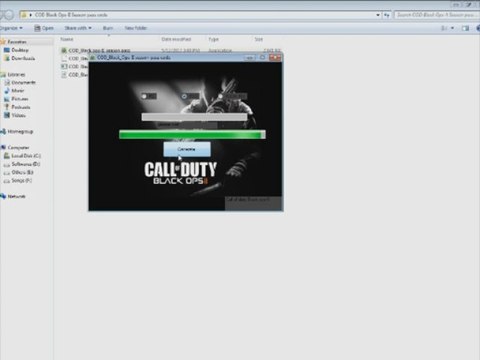Image resolution: width=480 pixels, height=360 pixels.
Task: Open the address bar history dropdown arrow
Action: pos(378,15)
